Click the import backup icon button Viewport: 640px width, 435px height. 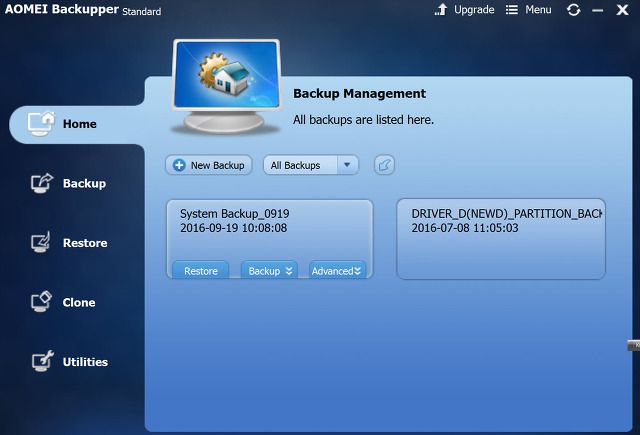(x=384, y=165)
